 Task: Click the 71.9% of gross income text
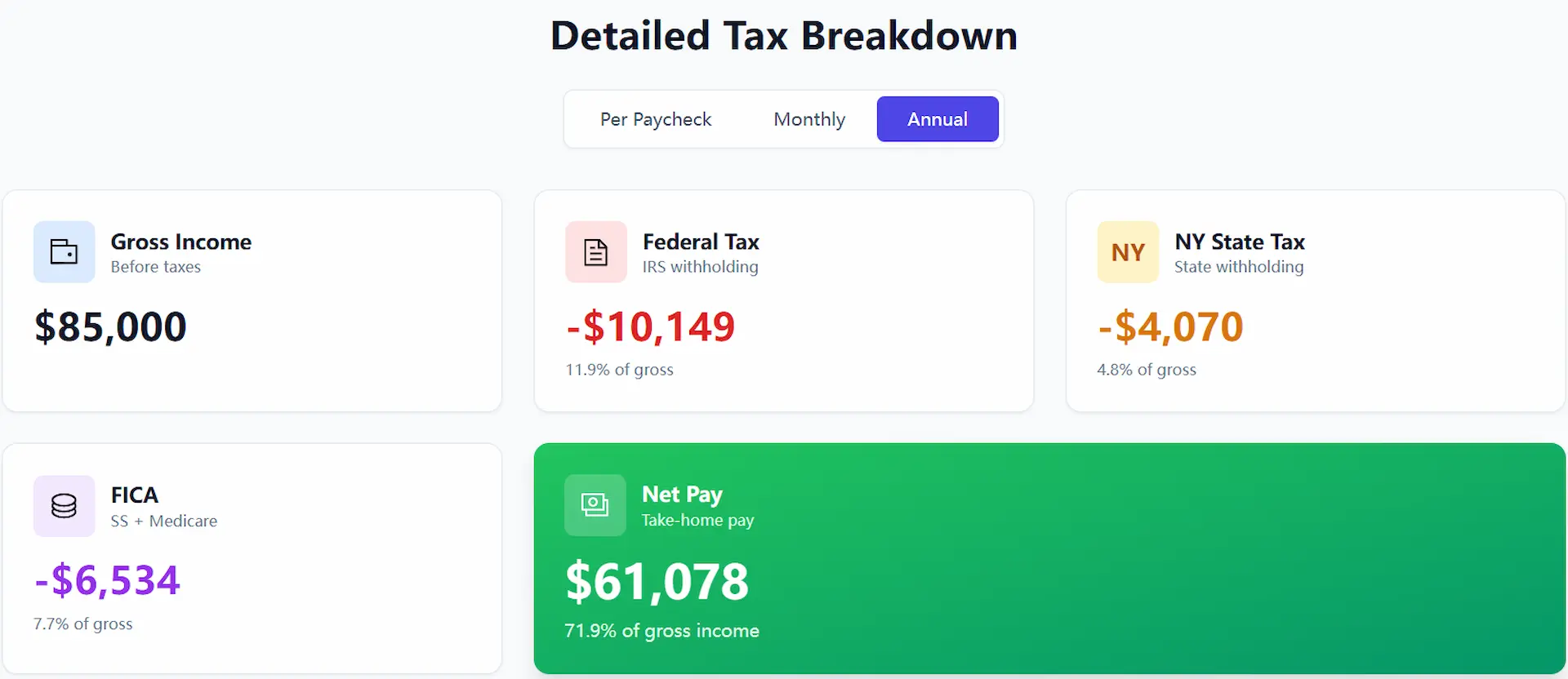pos(661,630)
